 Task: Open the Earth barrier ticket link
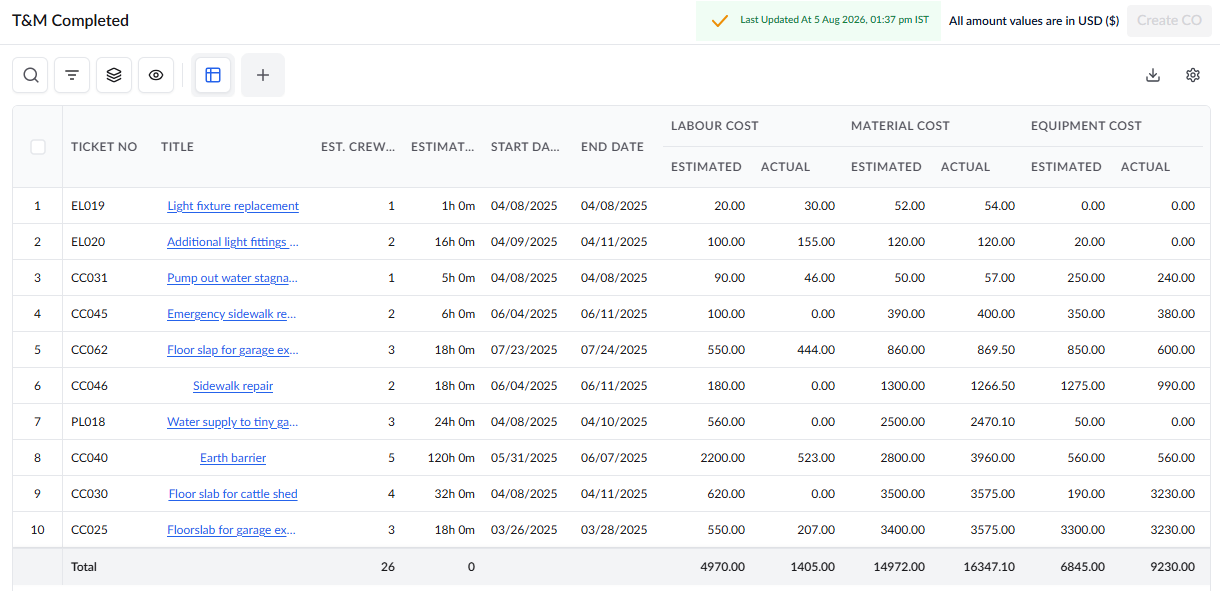pyautogui.click(x=233, y=458)
